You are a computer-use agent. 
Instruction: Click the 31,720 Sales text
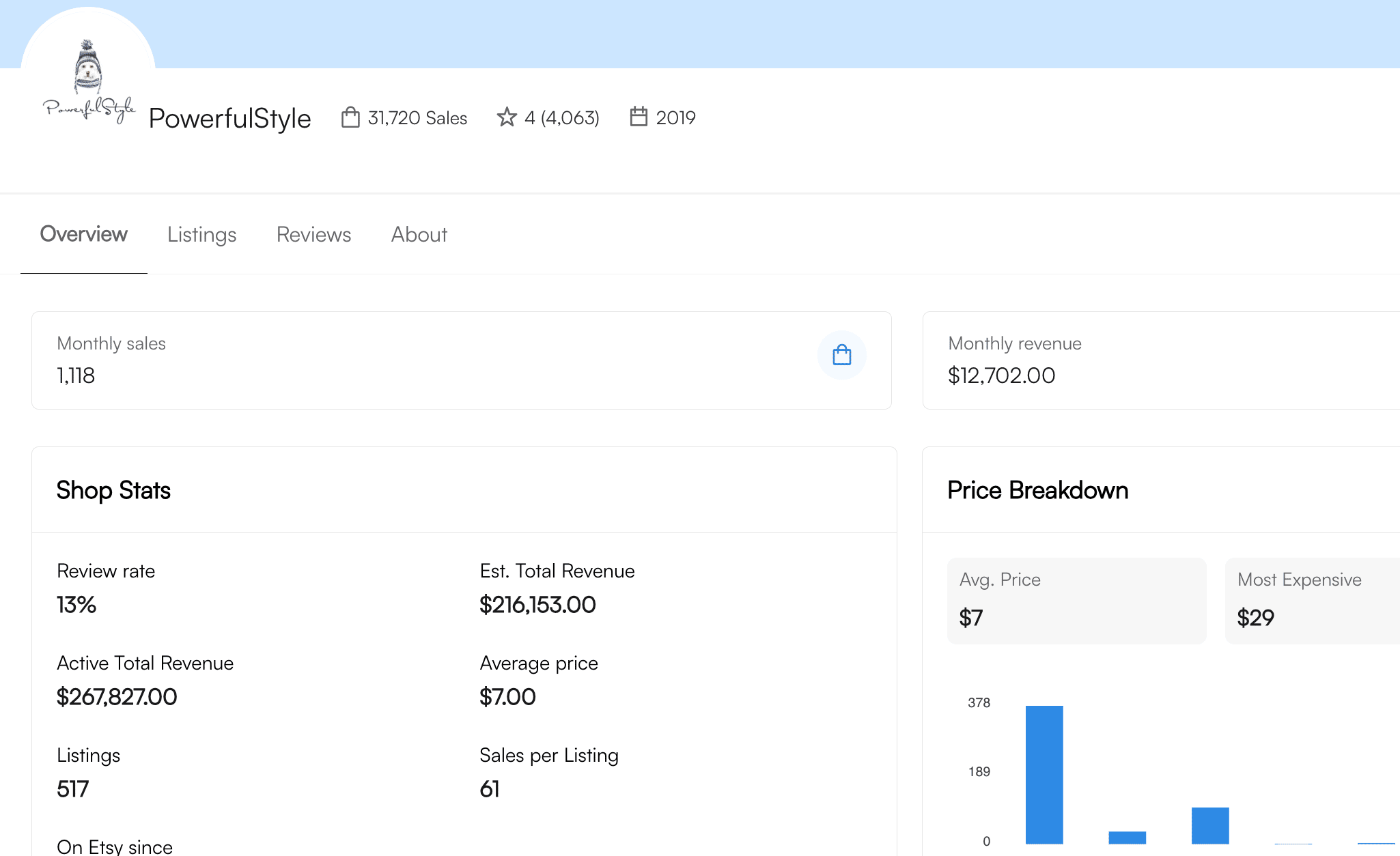pos(417,117)
